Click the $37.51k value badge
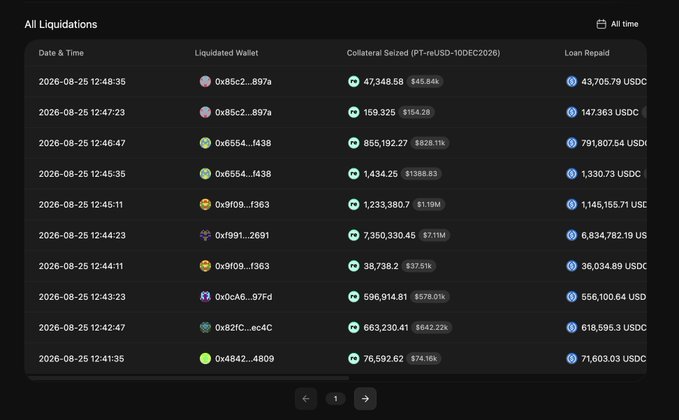 click(x=419, y=266)
